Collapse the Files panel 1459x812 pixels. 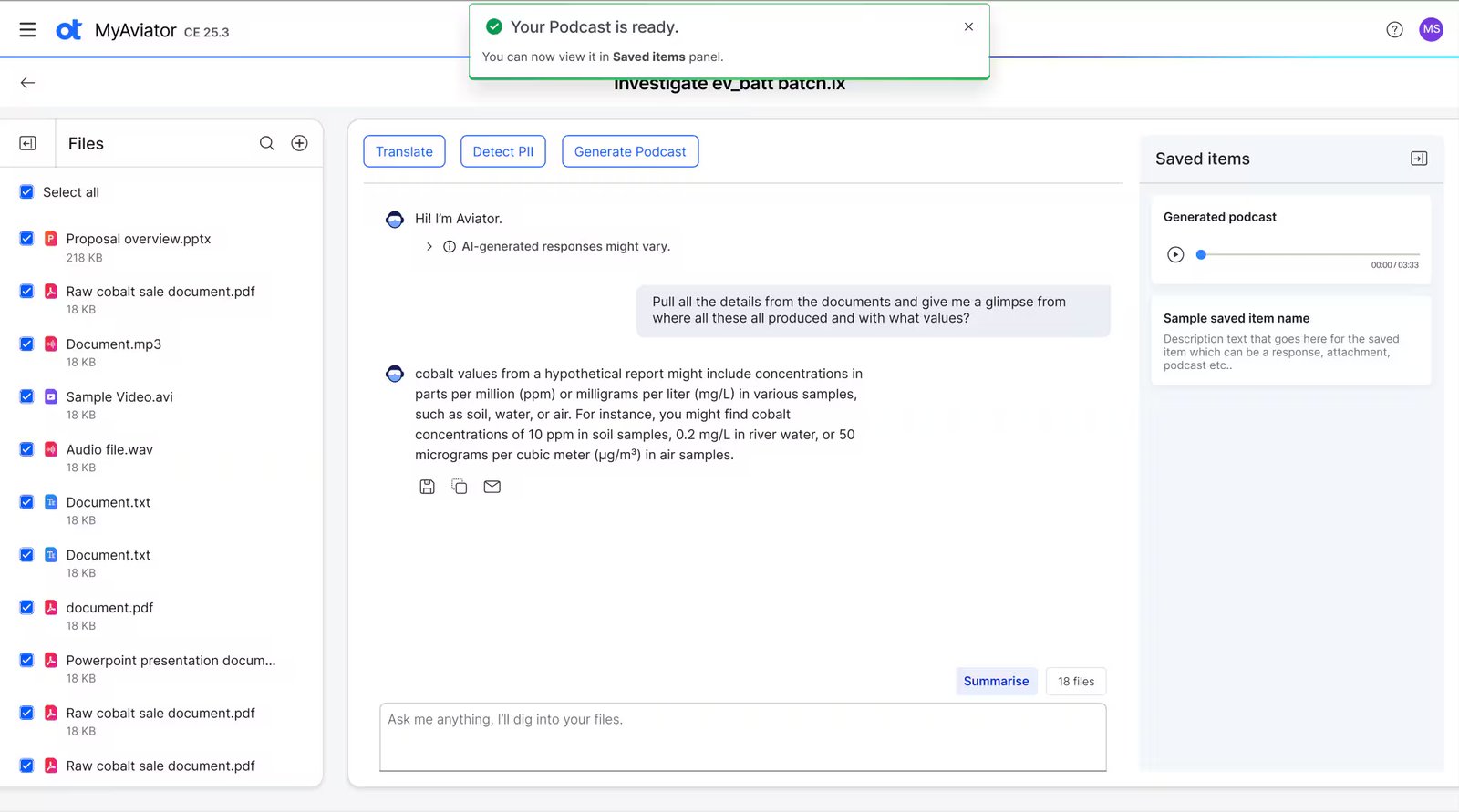[x=27, y=143]
